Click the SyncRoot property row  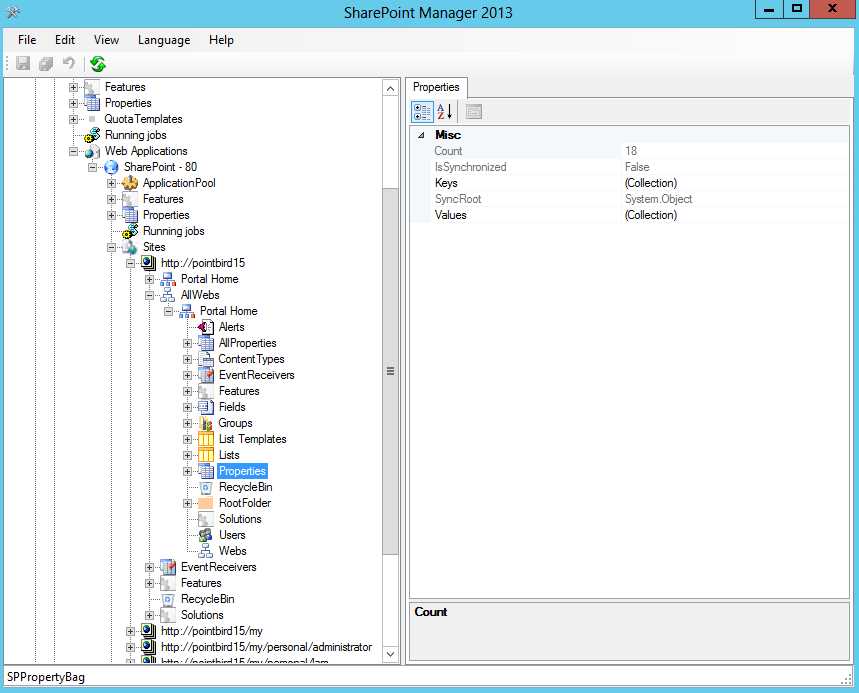click(629, 199)
